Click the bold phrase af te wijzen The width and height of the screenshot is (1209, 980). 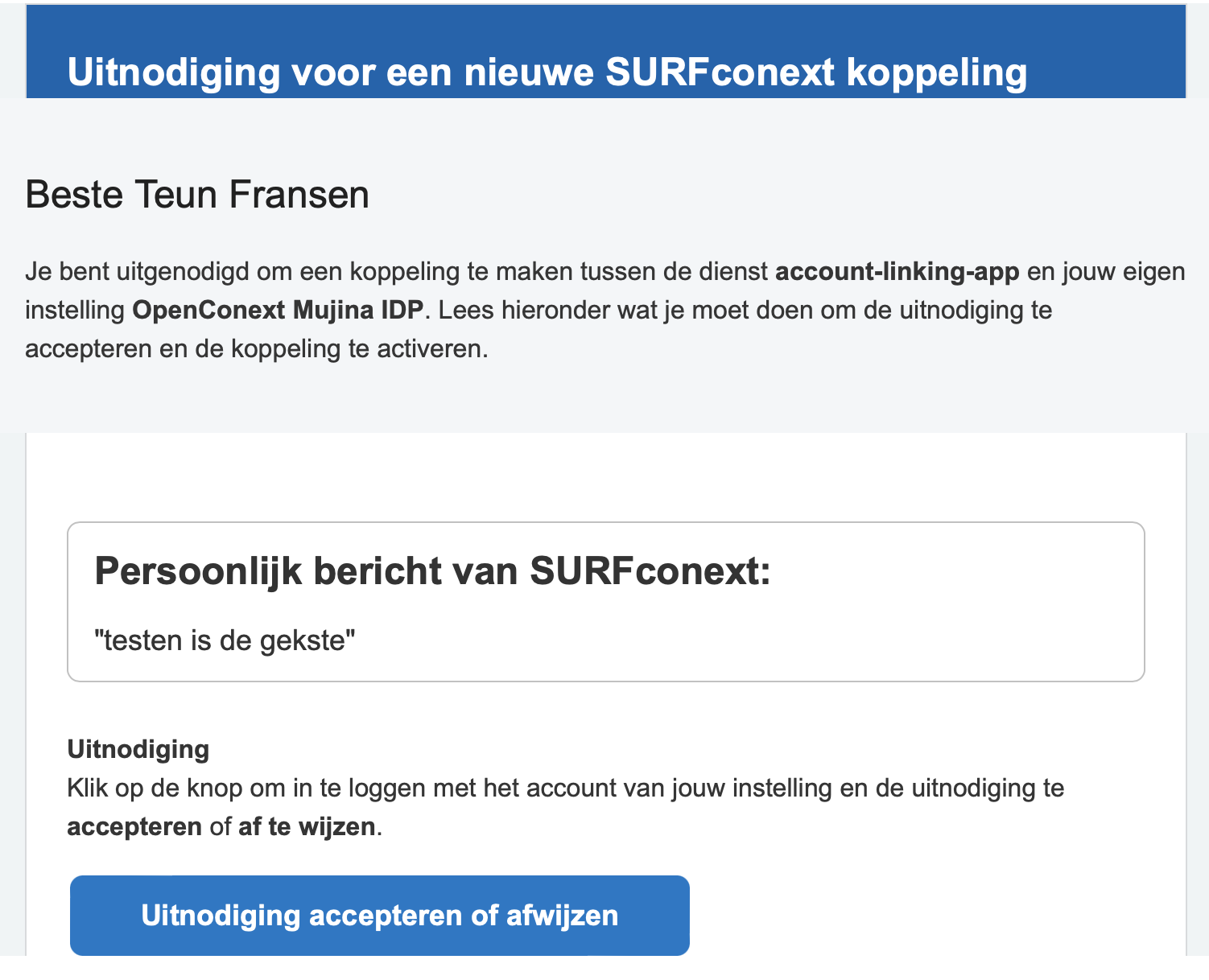307,827
